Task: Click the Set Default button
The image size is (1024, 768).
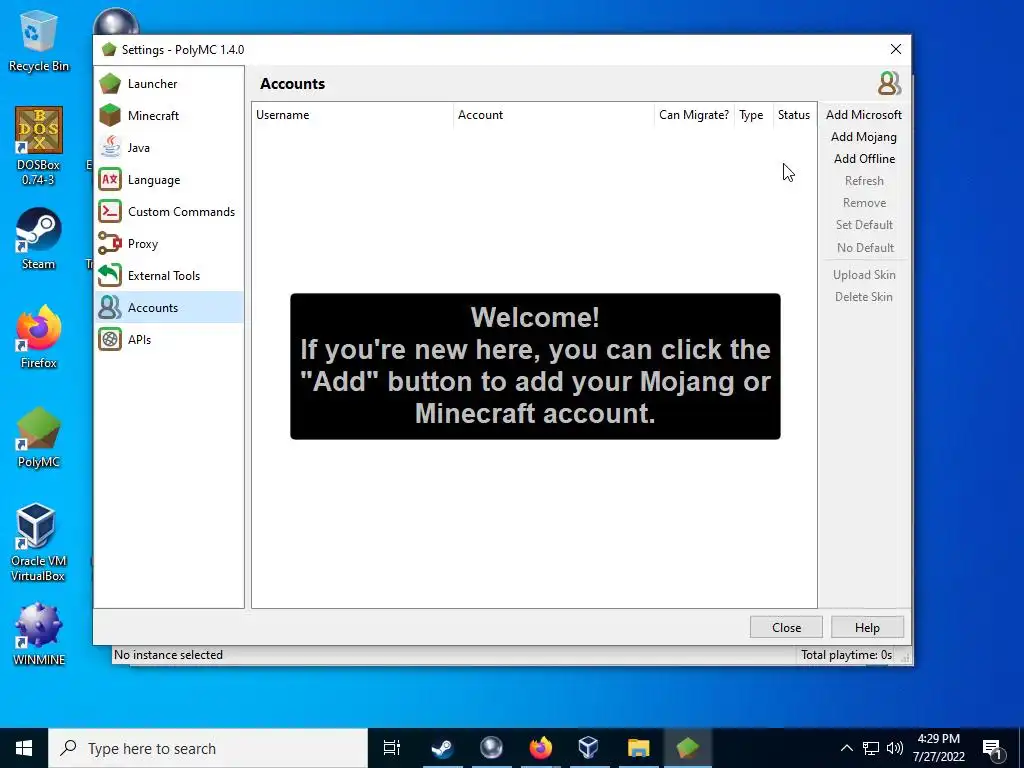Action: click(x=863, y=225)
